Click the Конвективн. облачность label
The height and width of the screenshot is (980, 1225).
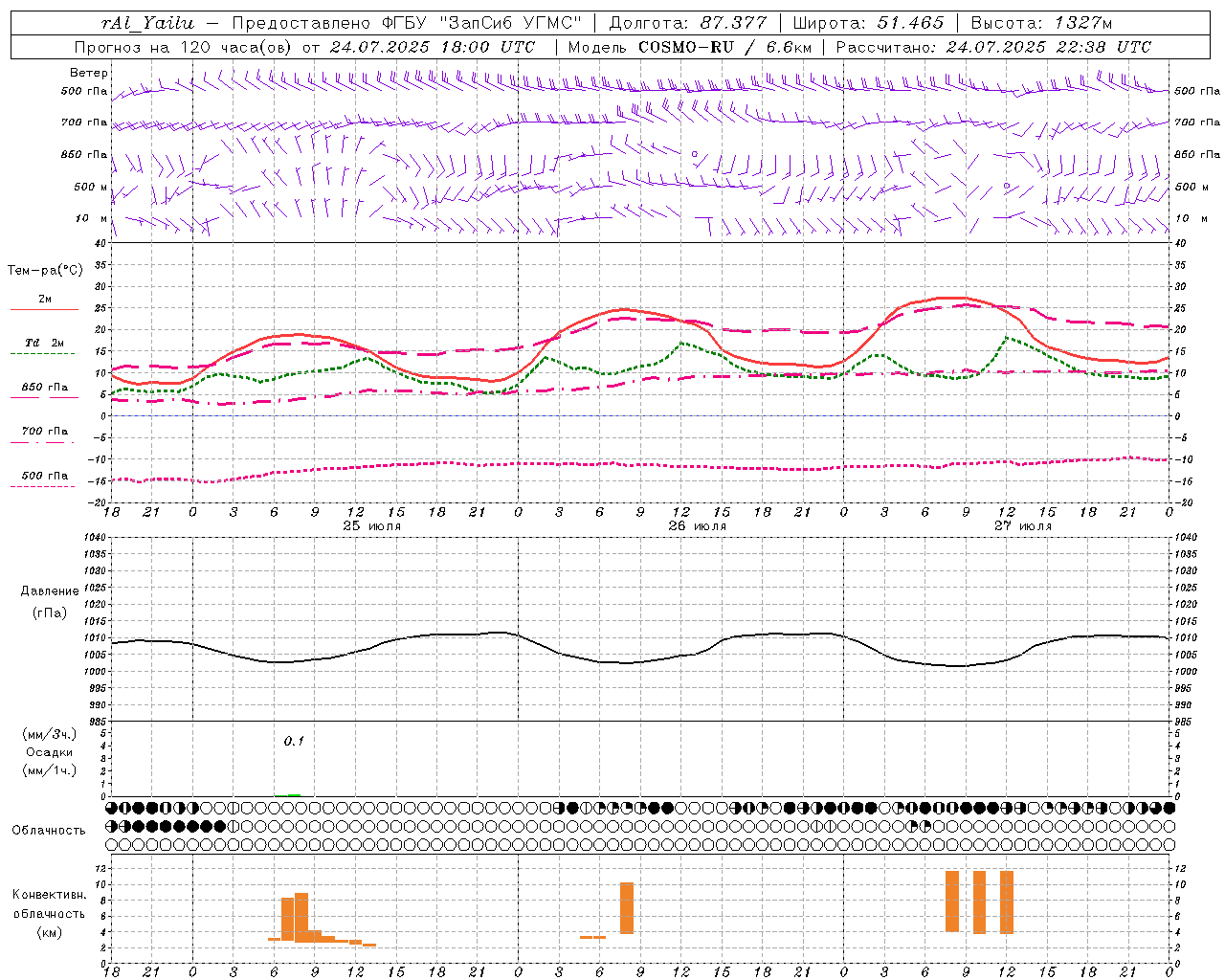coord(49,904)
